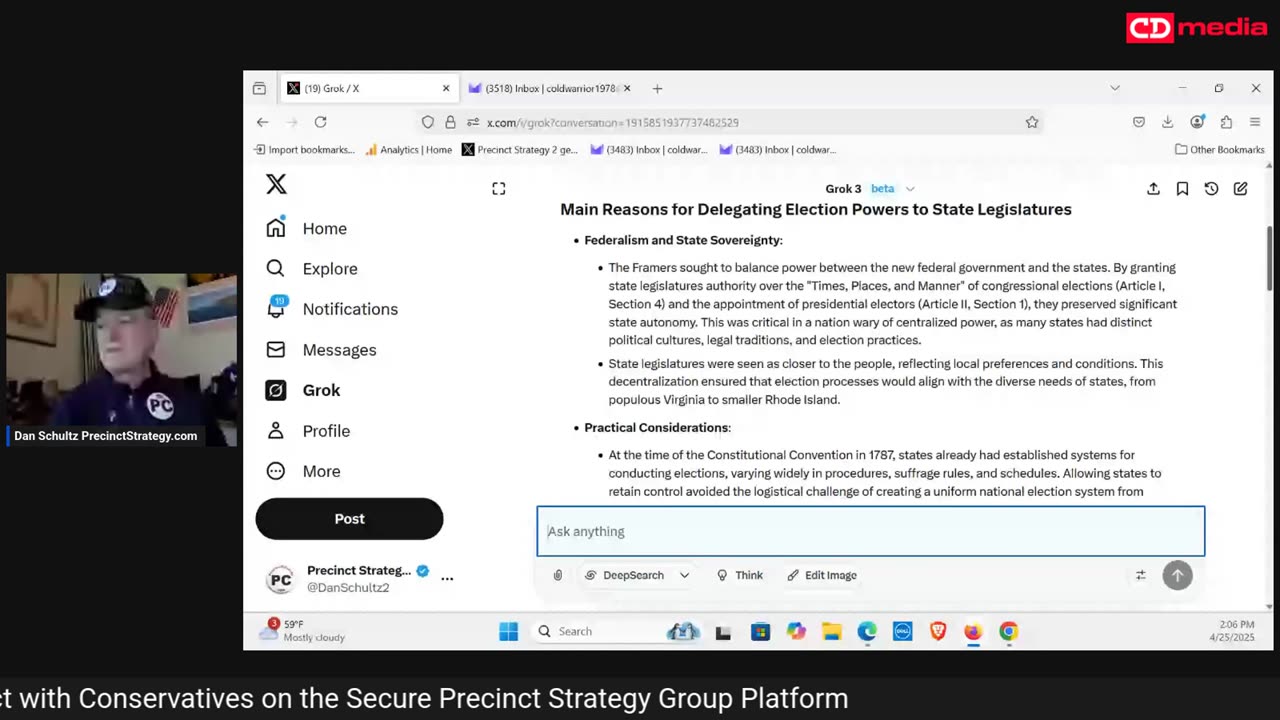
Task: Click the Ask anything input field
Action: coord(871,531)
